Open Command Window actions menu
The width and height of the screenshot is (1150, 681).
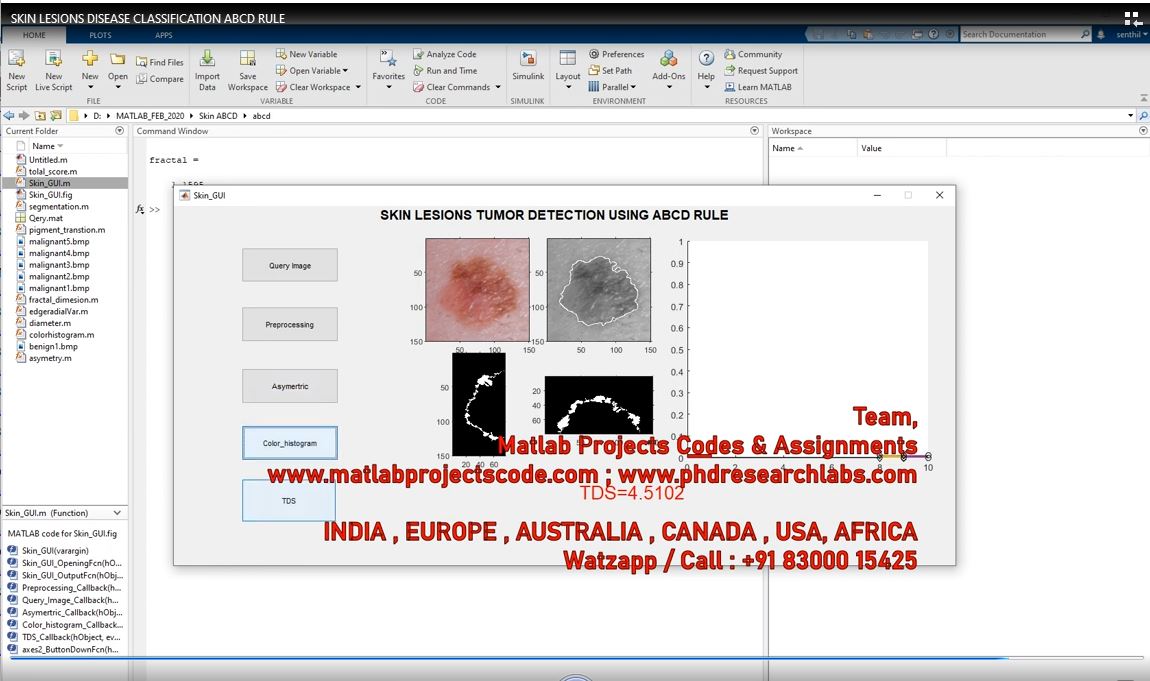(x=755, y=130)
